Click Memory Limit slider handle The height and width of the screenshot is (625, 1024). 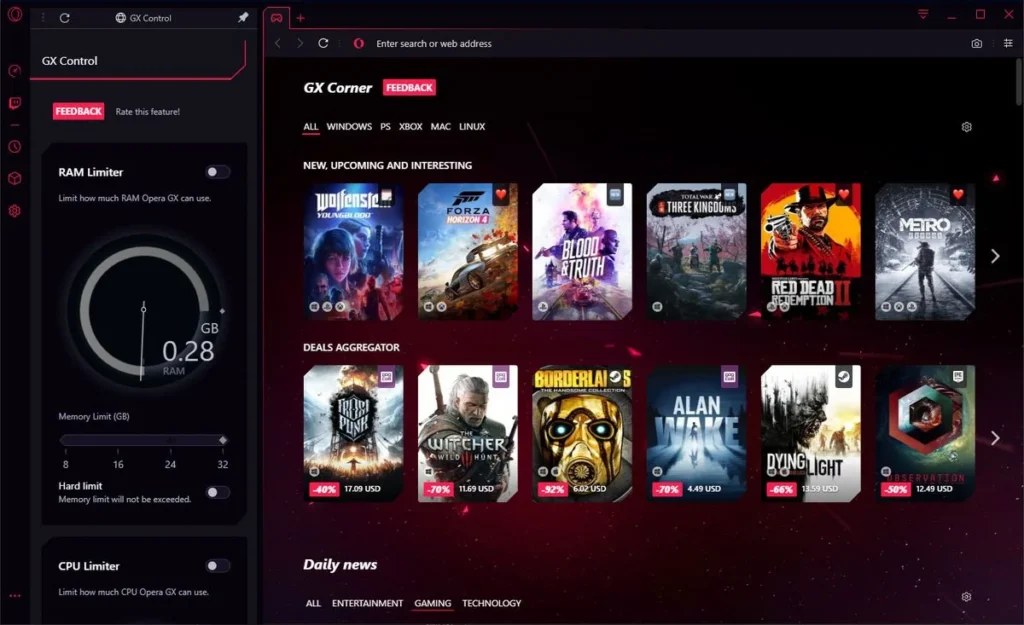click(223, 440)
